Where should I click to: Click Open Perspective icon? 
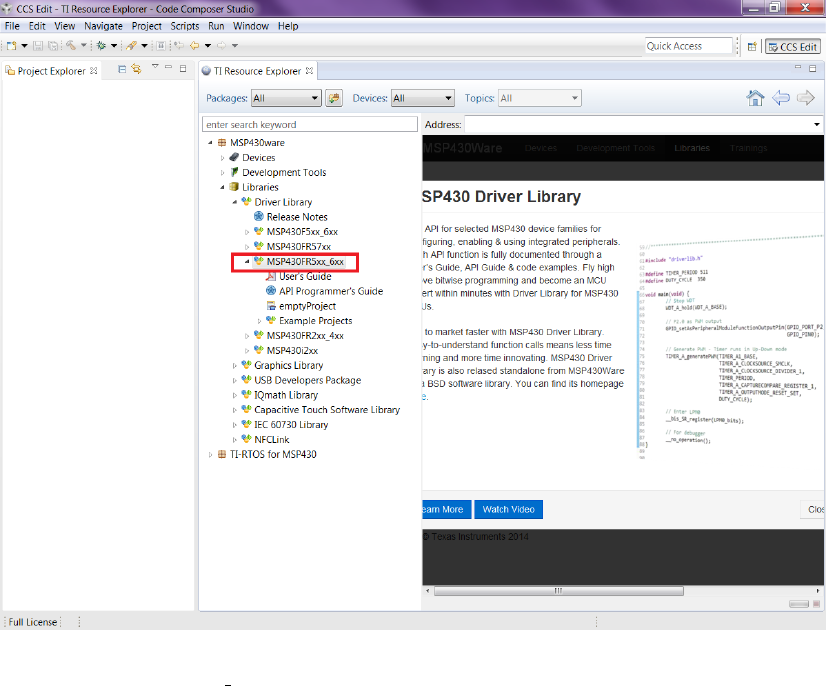(x=752, y=47)
